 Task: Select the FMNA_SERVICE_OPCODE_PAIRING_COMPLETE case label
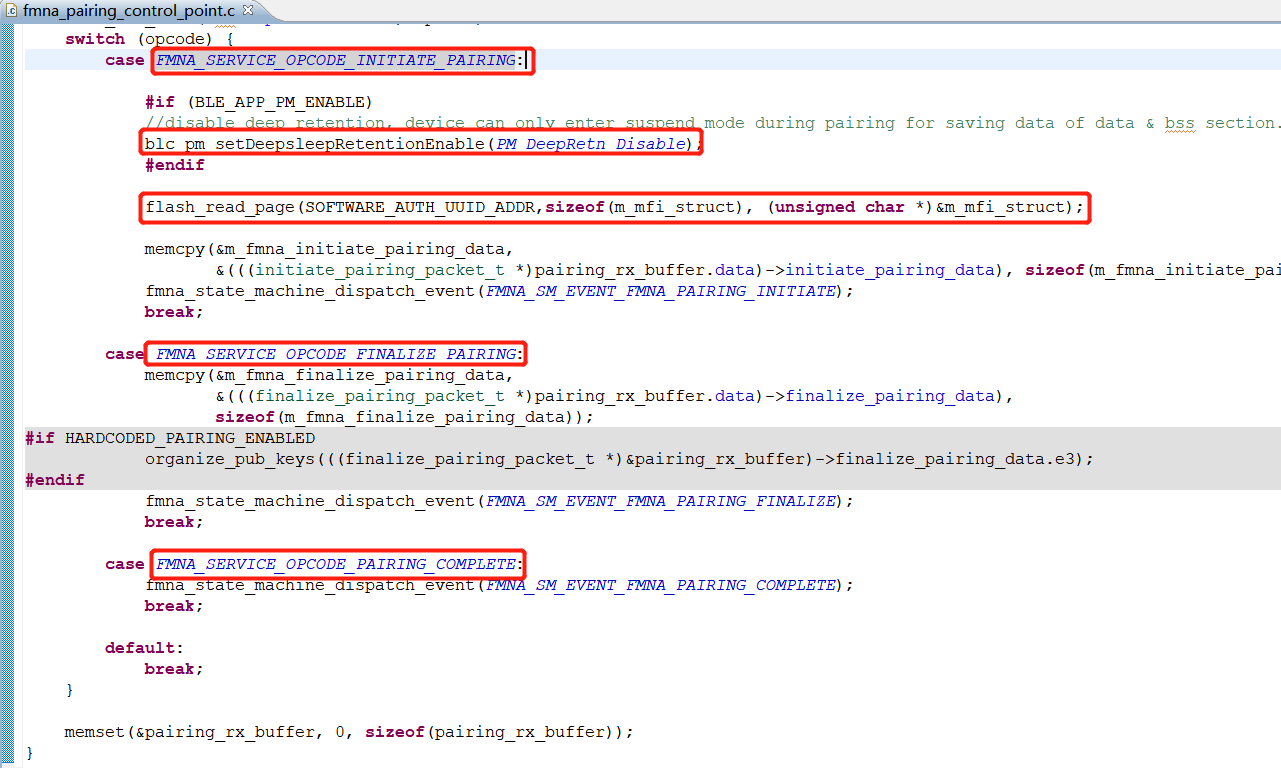[335, 563]
